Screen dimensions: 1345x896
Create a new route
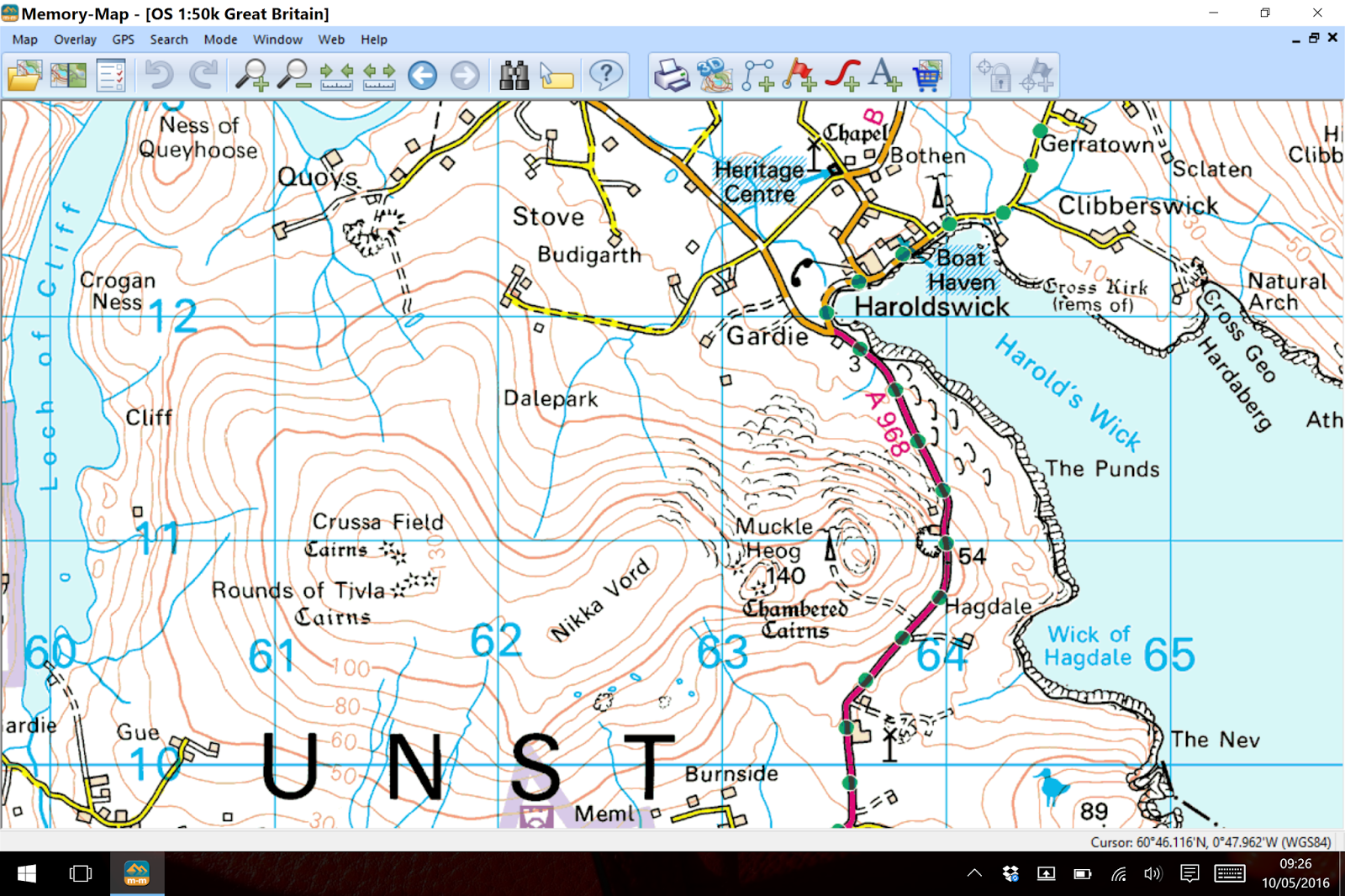click(757, 75)
